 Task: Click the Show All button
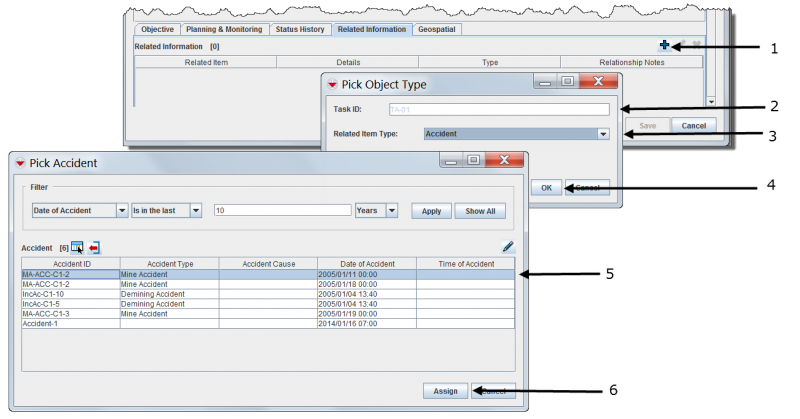[480, 211]
